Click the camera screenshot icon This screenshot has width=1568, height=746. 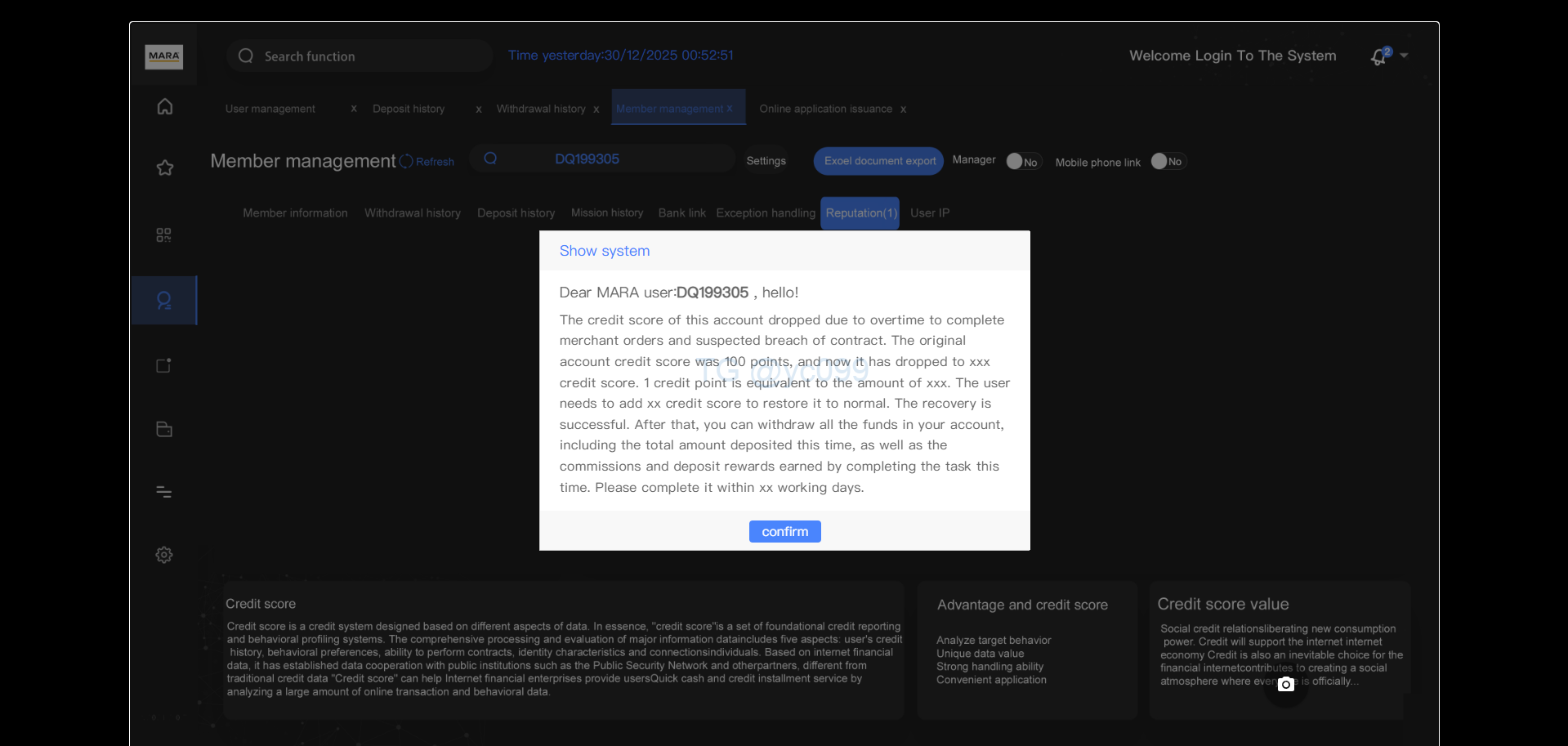click(x=1285, y=685)
